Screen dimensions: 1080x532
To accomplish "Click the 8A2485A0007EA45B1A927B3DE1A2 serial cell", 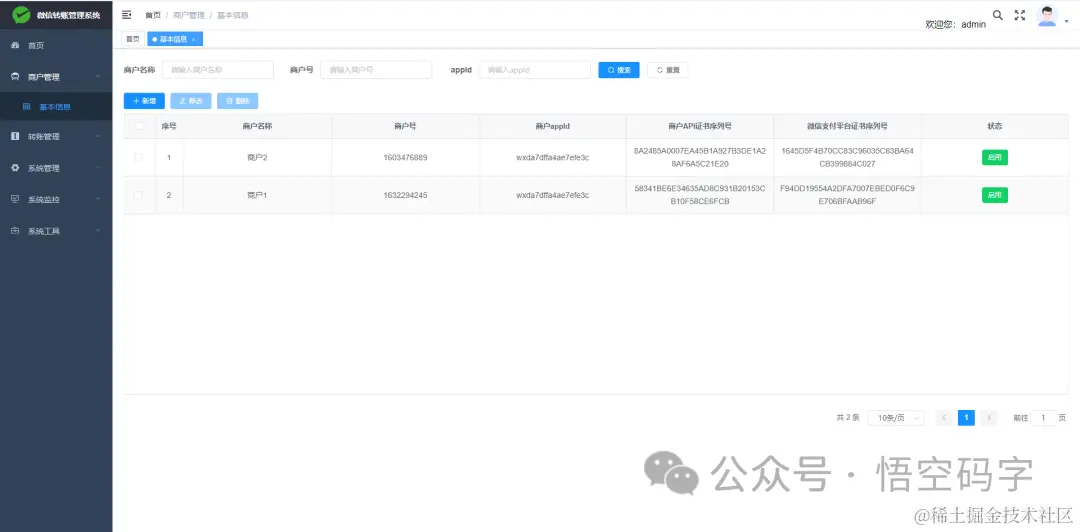I will 700,157.
